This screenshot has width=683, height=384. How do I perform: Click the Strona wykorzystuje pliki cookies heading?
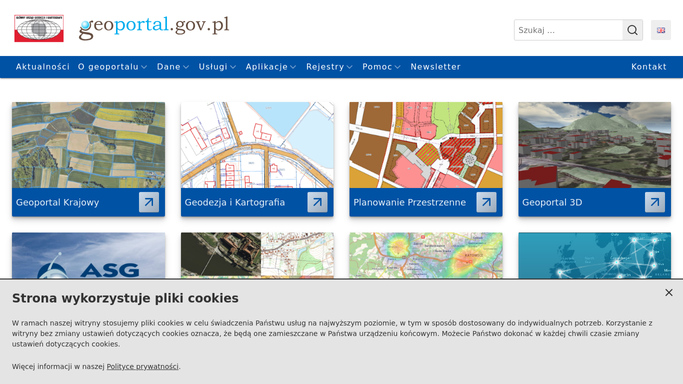pos(125,298)
